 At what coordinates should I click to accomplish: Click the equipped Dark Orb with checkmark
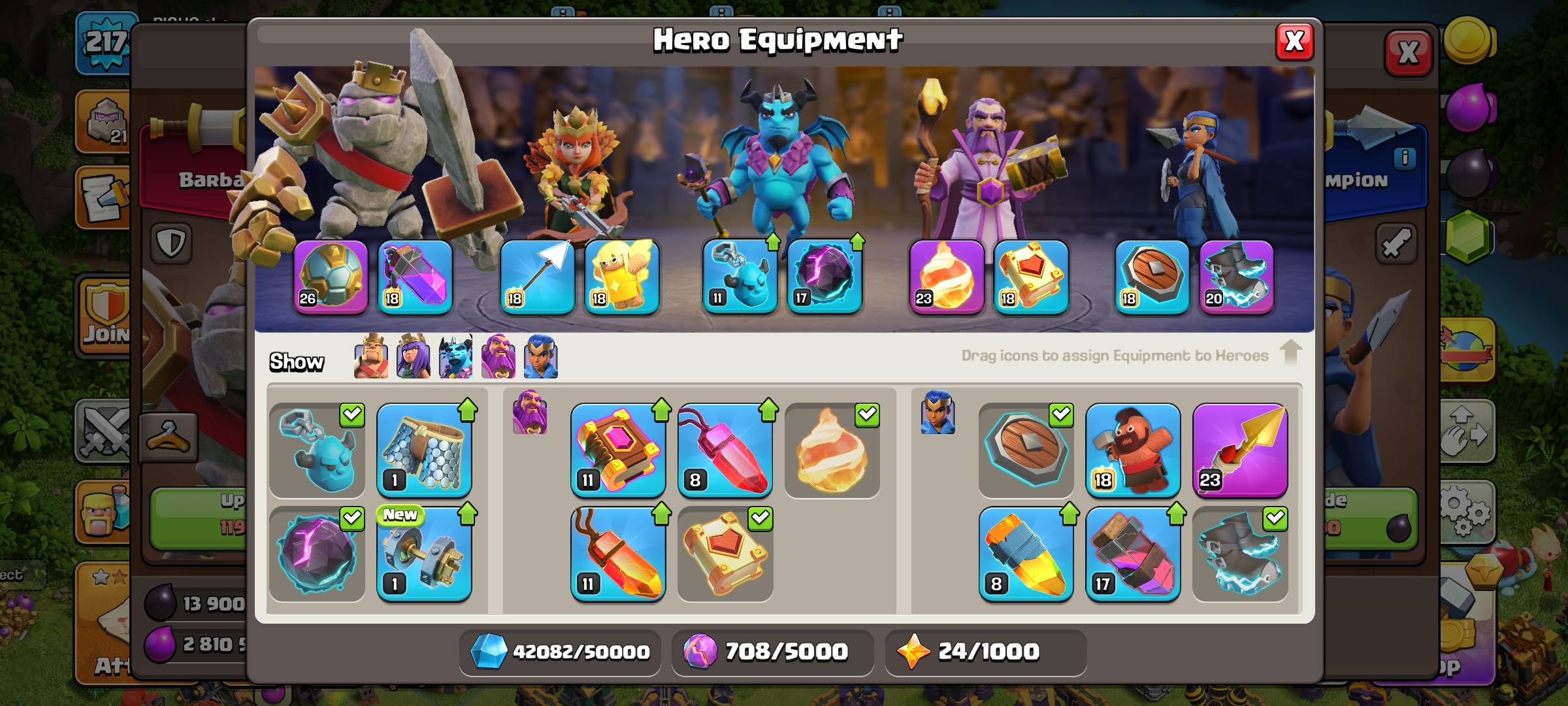point(317,554)
